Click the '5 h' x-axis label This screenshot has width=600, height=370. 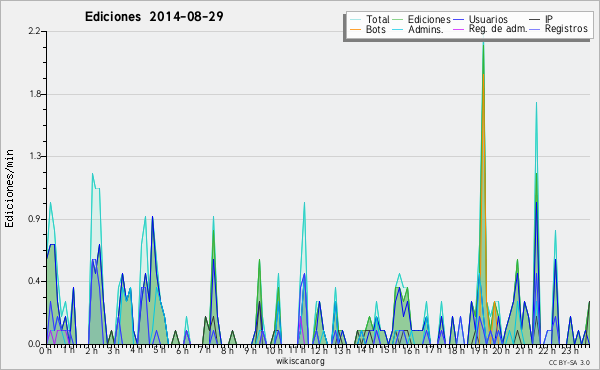pyautogui.click(x=159, y=350)
